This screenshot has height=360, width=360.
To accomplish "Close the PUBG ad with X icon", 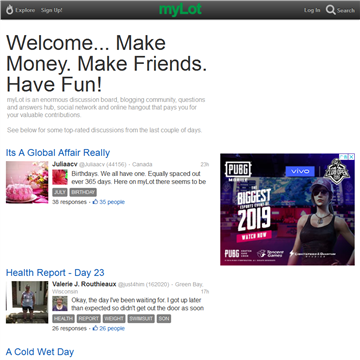I will tap(352, 156).
